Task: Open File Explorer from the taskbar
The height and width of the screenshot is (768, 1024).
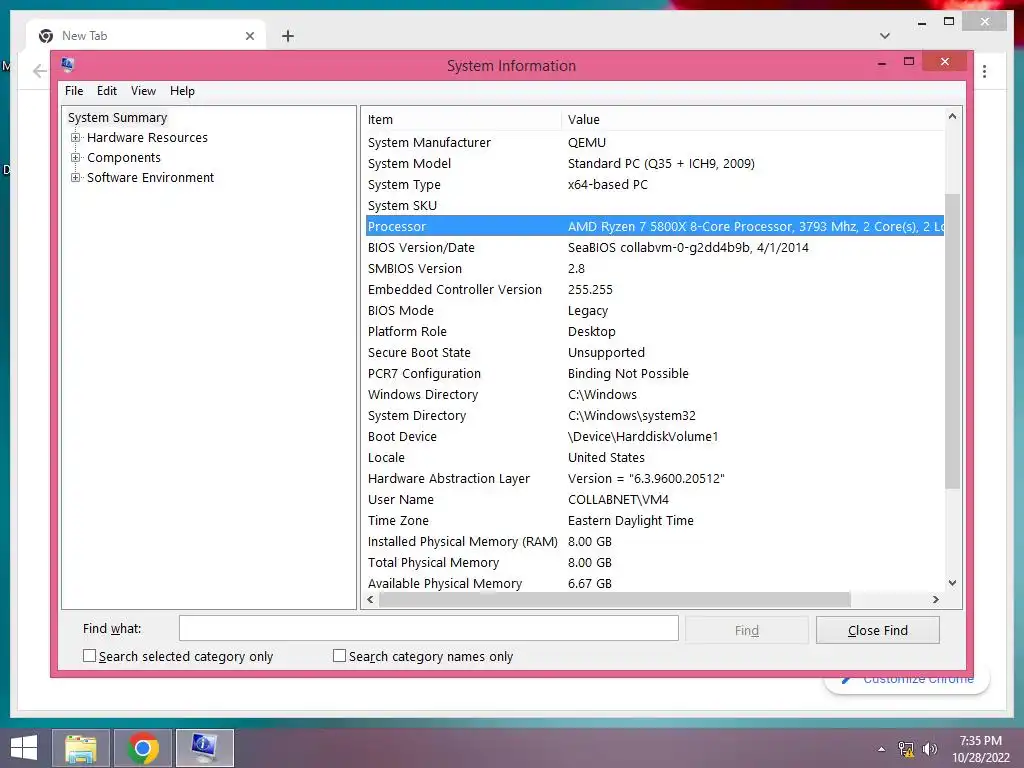Action: pos(81,748)
